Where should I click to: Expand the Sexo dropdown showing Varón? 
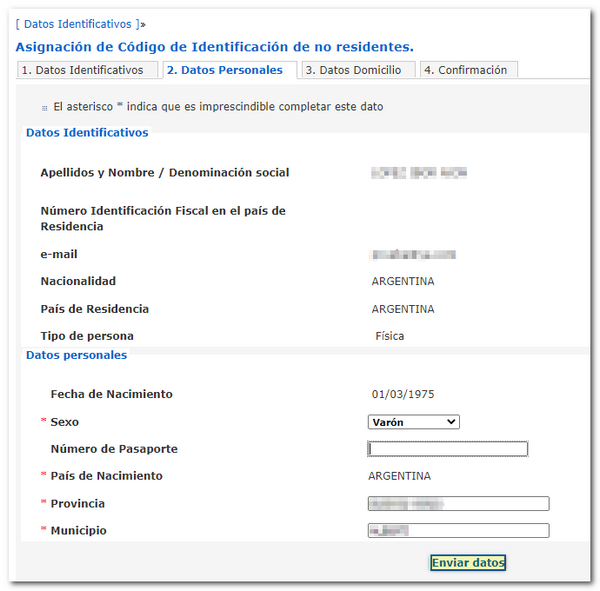tap(414, 422)
